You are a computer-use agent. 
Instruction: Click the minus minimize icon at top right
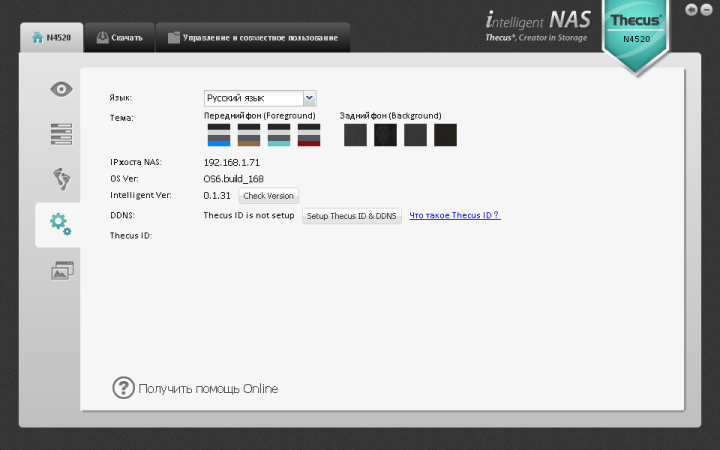point(706,10)
